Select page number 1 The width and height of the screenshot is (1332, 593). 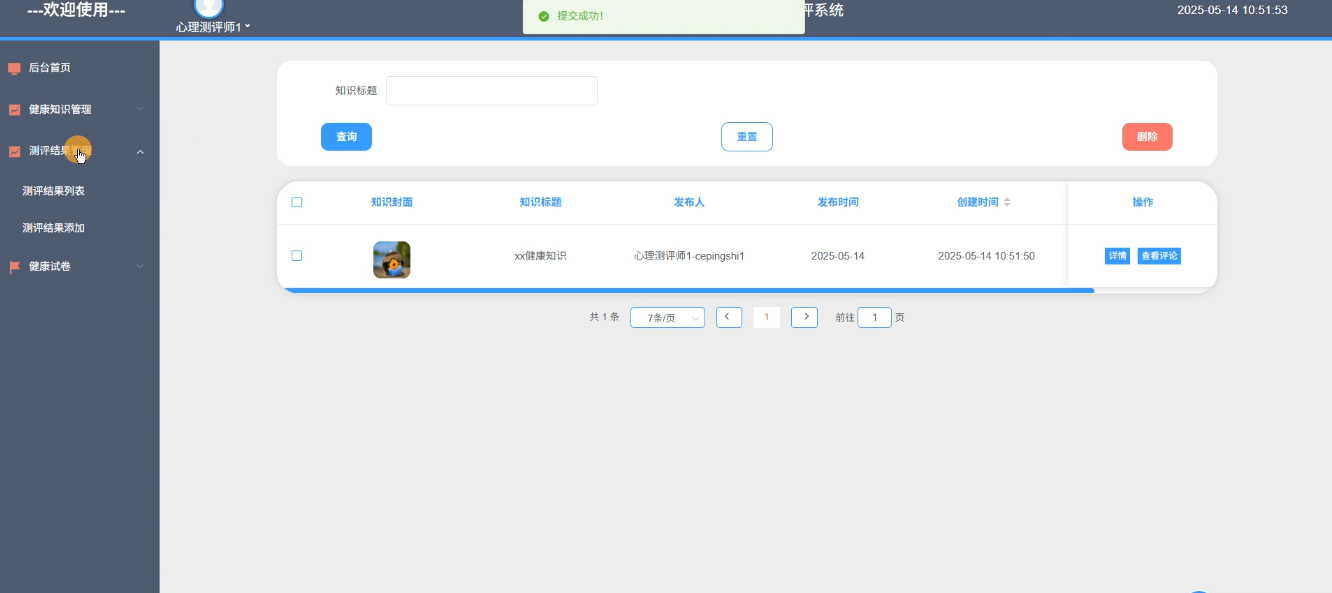[x=766, y=317]
